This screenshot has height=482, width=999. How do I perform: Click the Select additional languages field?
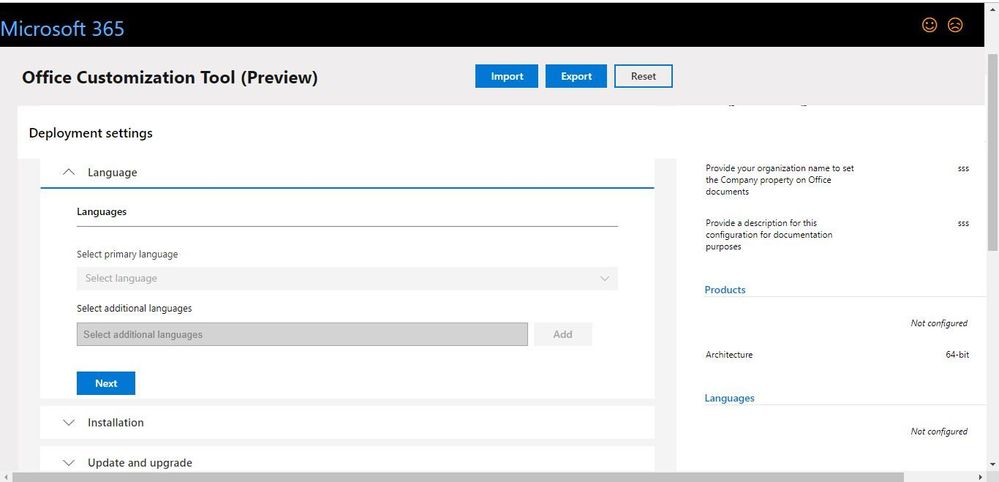pyautogui.click(x=302, y=334)
